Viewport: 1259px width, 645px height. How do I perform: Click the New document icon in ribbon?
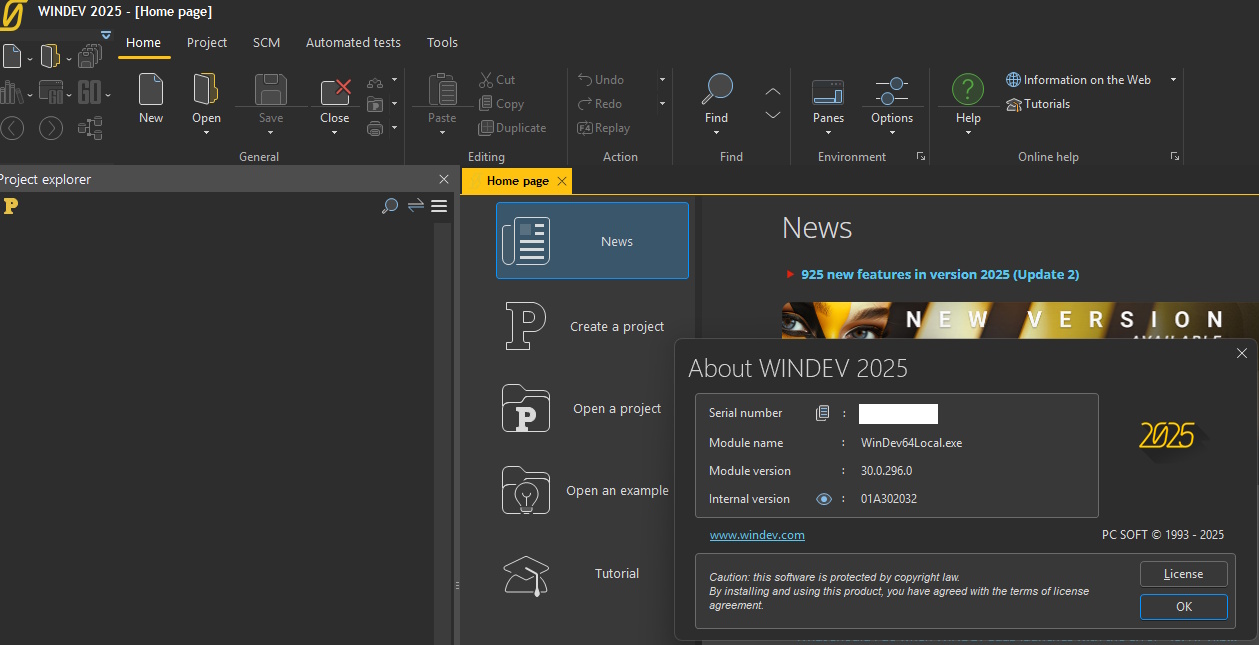151,89
